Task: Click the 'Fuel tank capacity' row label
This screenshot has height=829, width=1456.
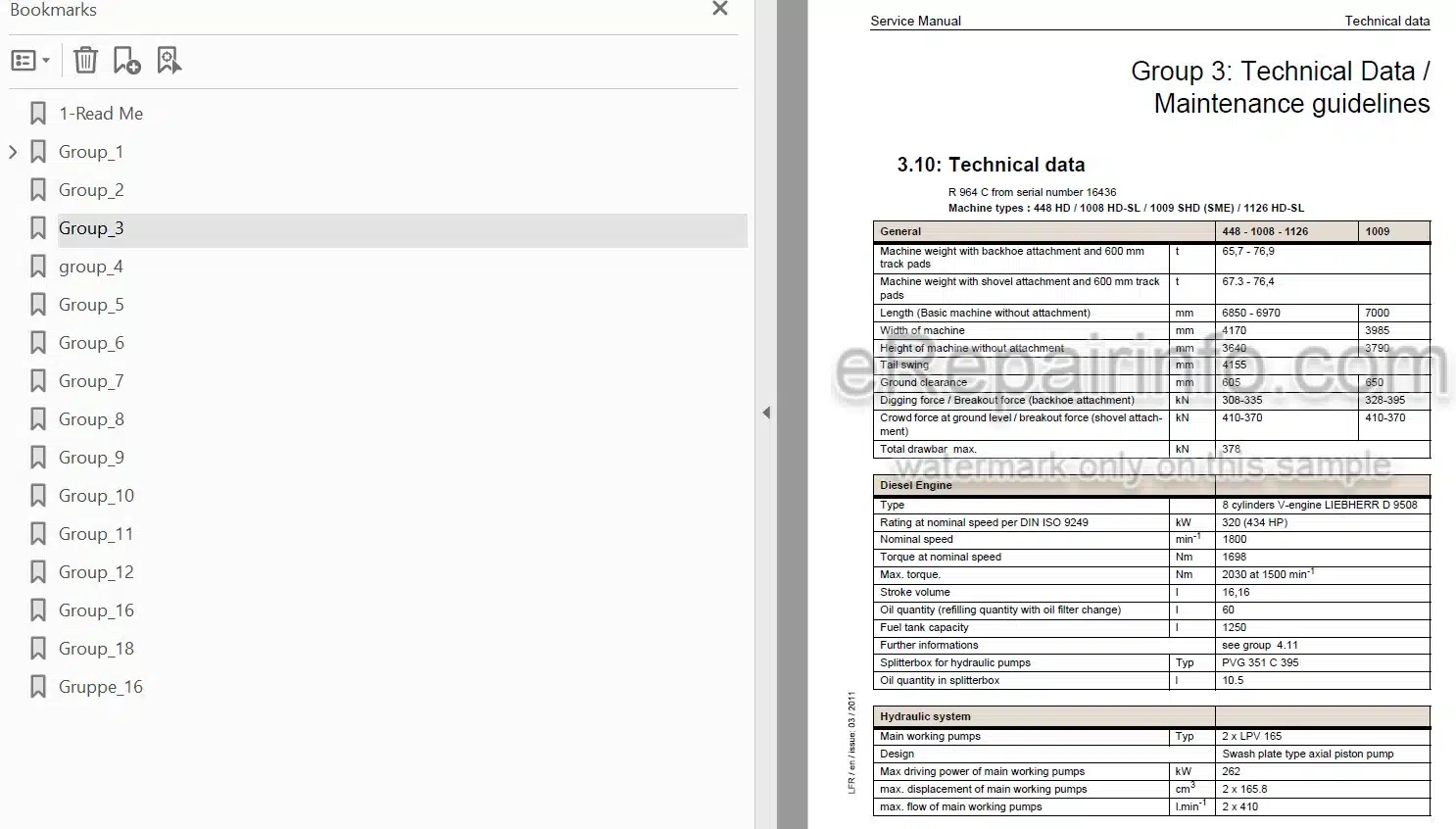Action: point(924,627)
